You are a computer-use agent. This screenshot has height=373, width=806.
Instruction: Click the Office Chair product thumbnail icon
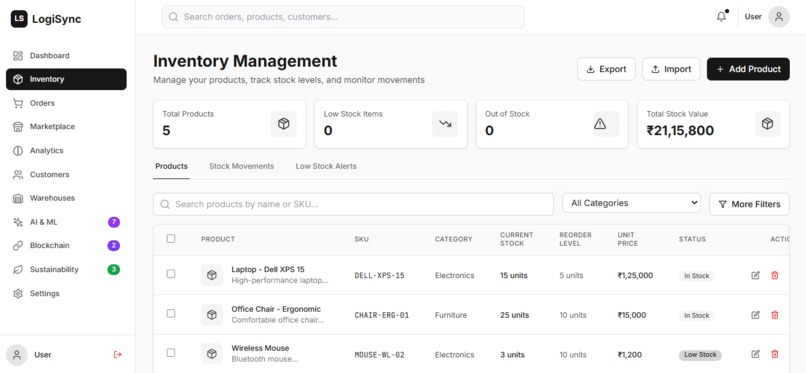pyautogui.click(x=212, y=314)
